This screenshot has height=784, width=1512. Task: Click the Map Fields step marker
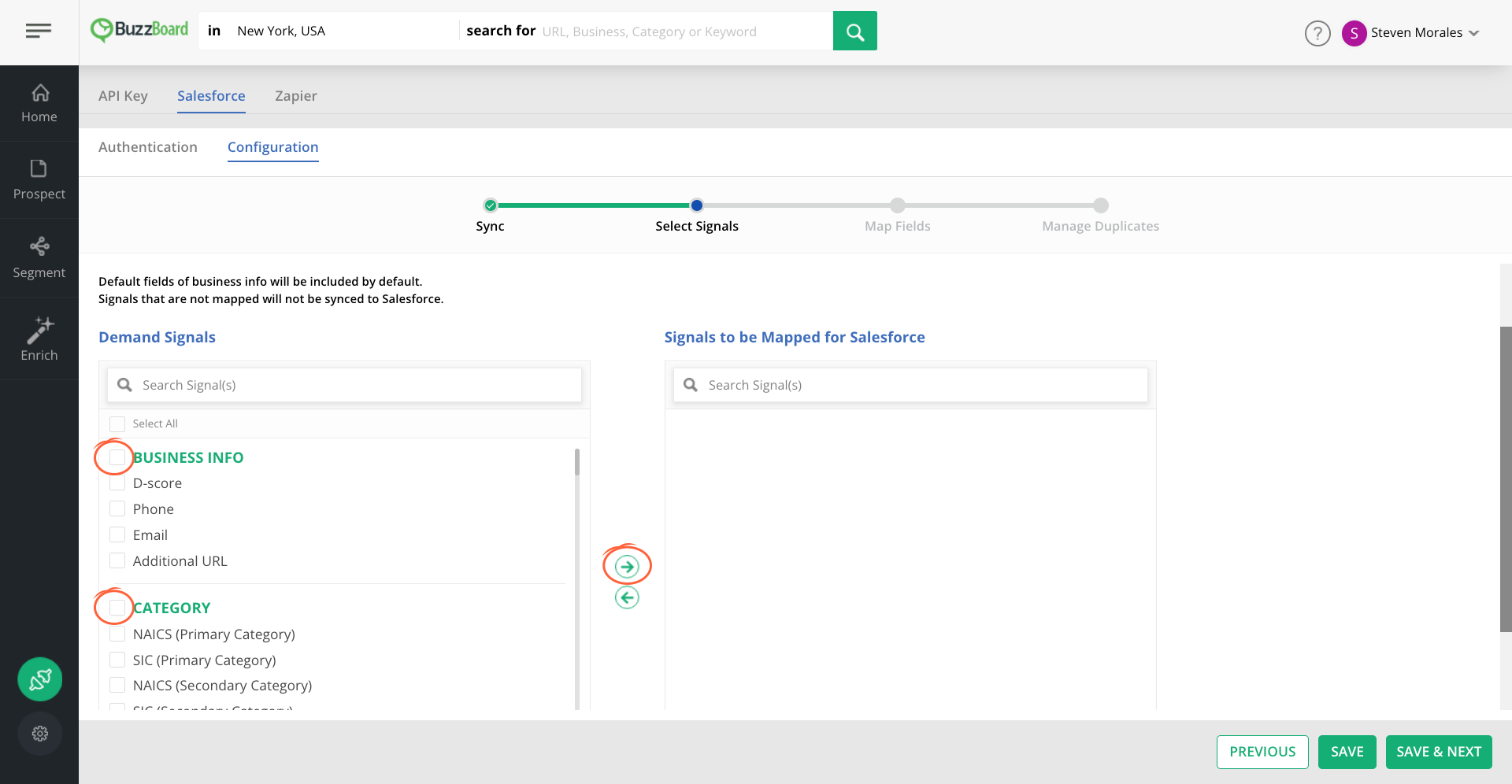pos(898,205)
